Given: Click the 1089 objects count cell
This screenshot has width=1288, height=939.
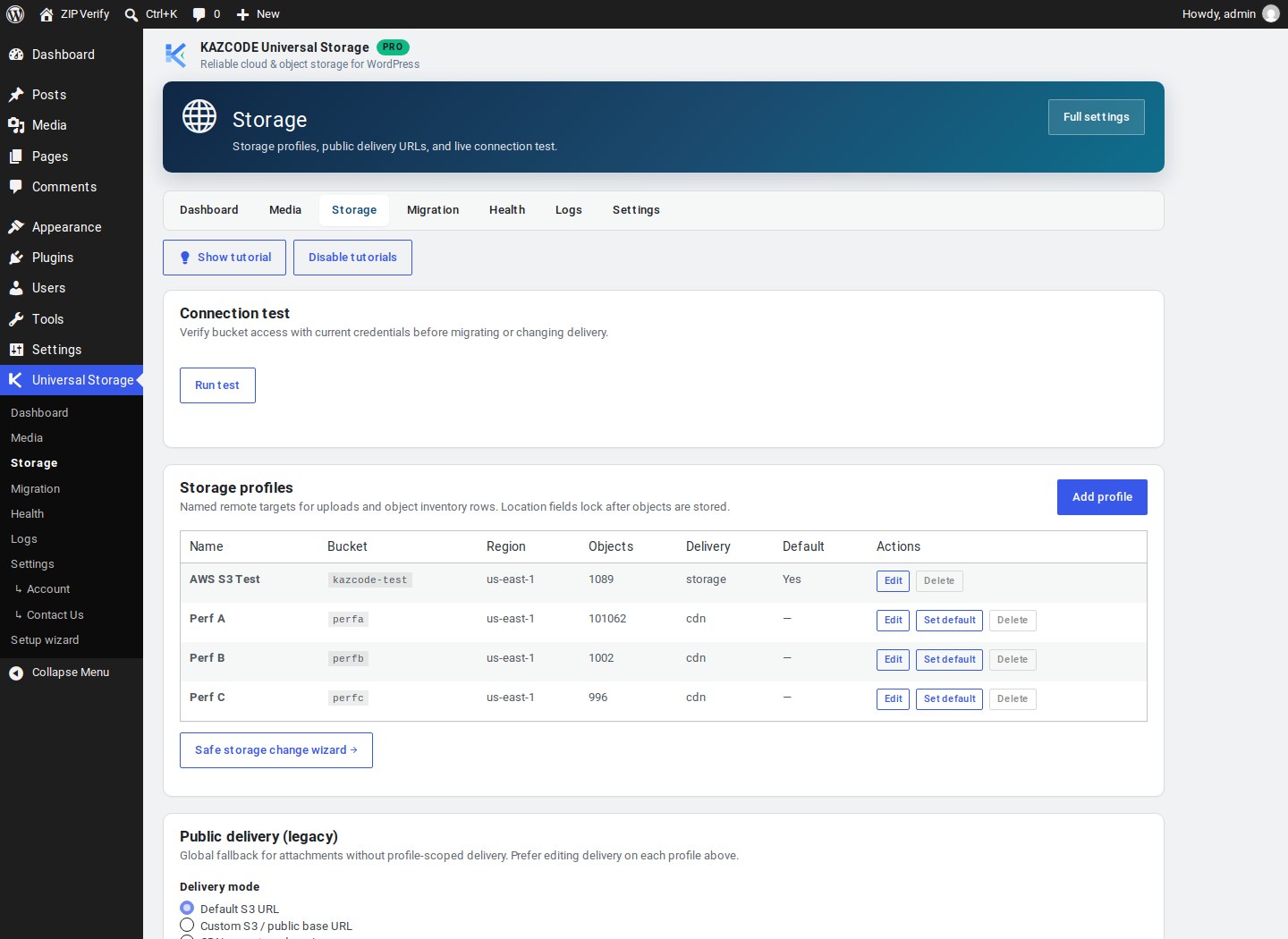Looking at the screenshot, I should (x=601, y=579).
